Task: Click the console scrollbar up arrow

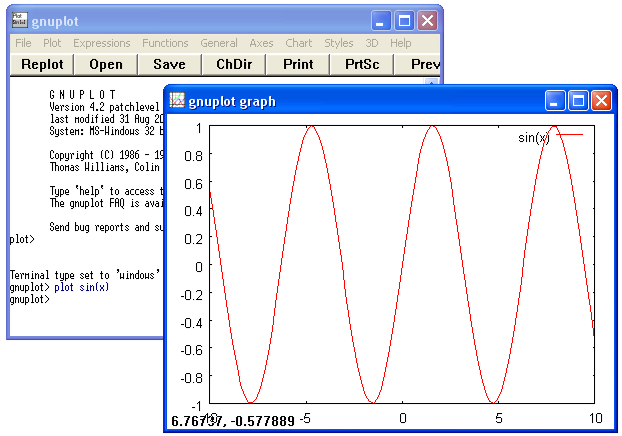Action: point(431,82)
